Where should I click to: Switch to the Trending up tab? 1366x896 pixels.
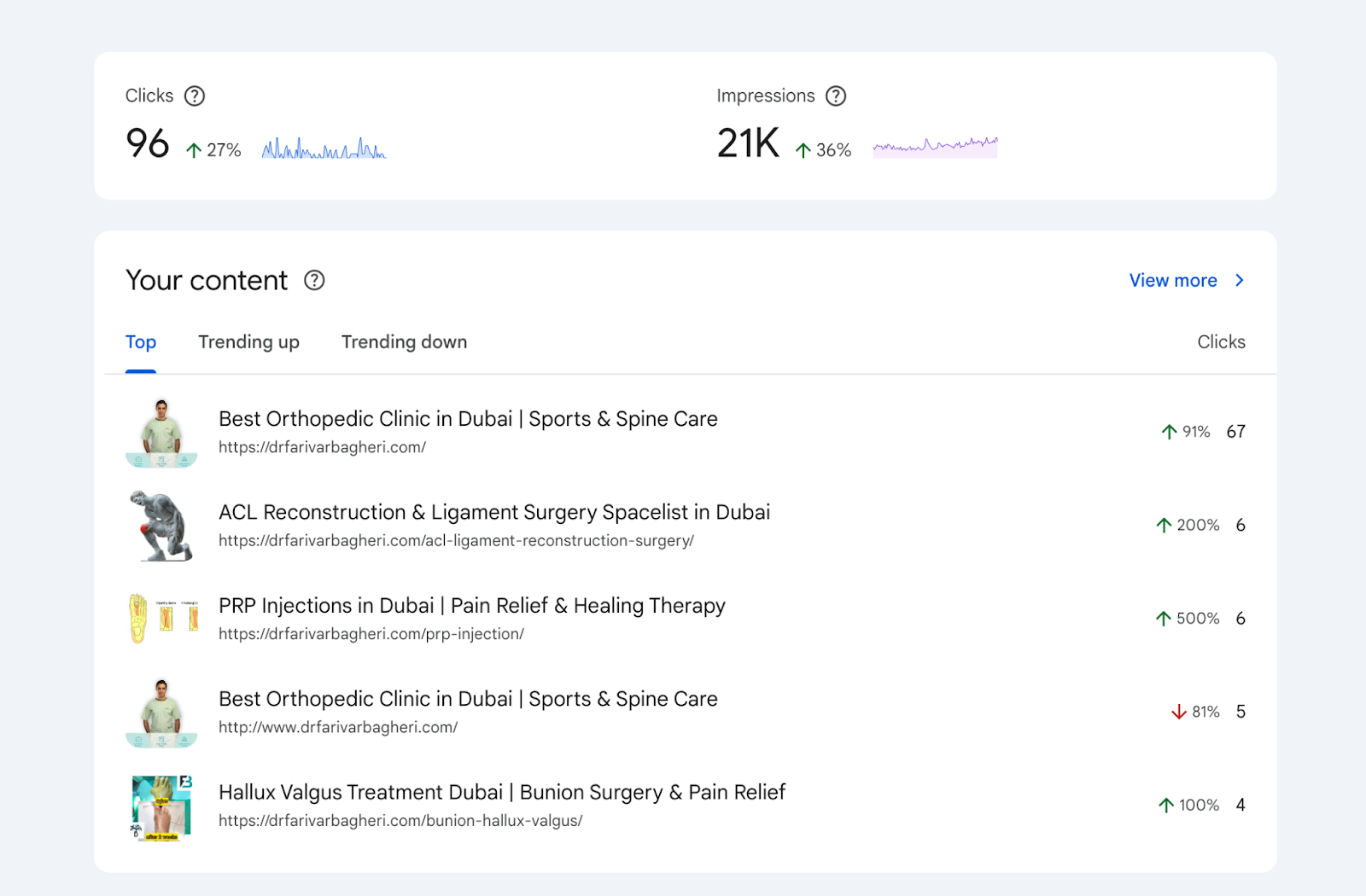pyautogui.click(x=248, y=342)
